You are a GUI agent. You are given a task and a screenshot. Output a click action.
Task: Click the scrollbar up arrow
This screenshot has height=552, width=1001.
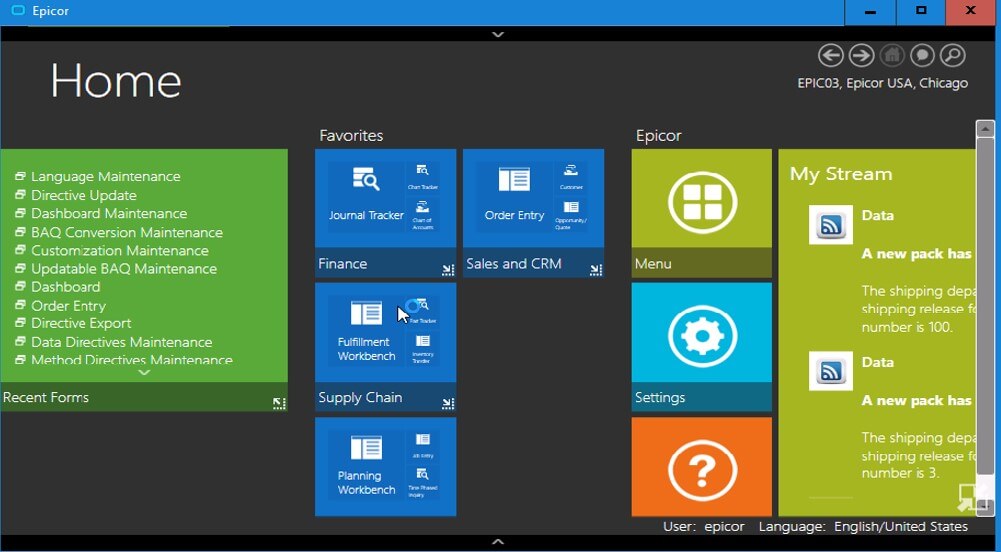click(985, 128)
